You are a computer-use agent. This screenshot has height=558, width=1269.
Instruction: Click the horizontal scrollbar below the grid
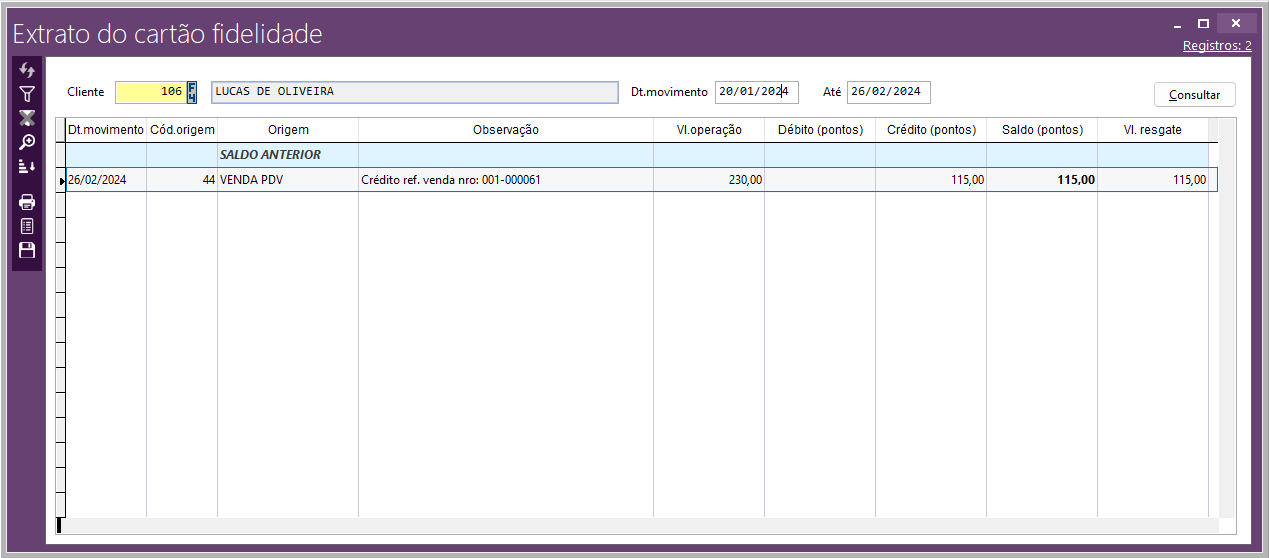click(640, 525)
